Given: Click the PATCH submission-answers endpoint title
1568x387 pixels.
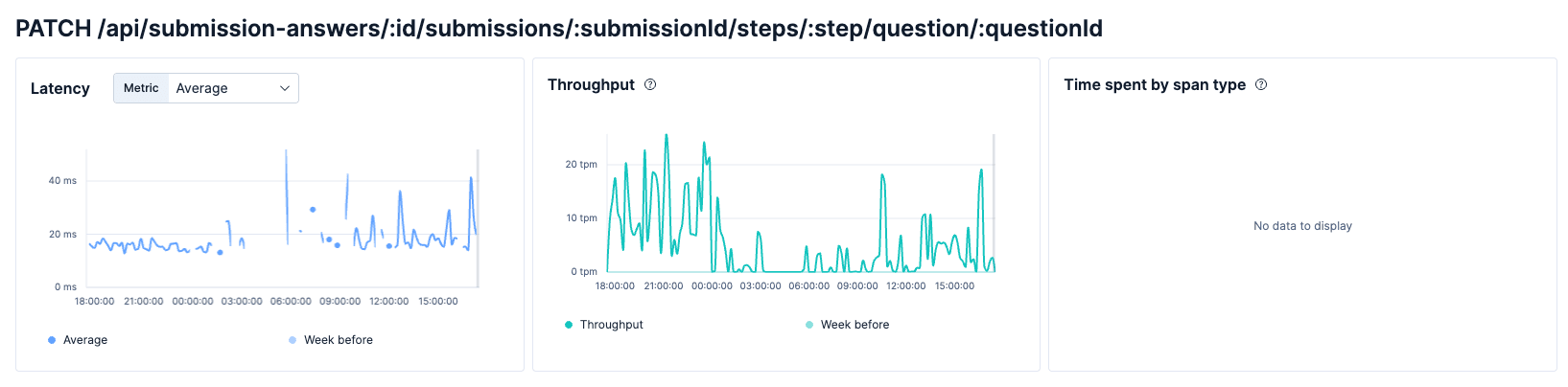Looking at the screenshot, I should click(x=559, y=28).
